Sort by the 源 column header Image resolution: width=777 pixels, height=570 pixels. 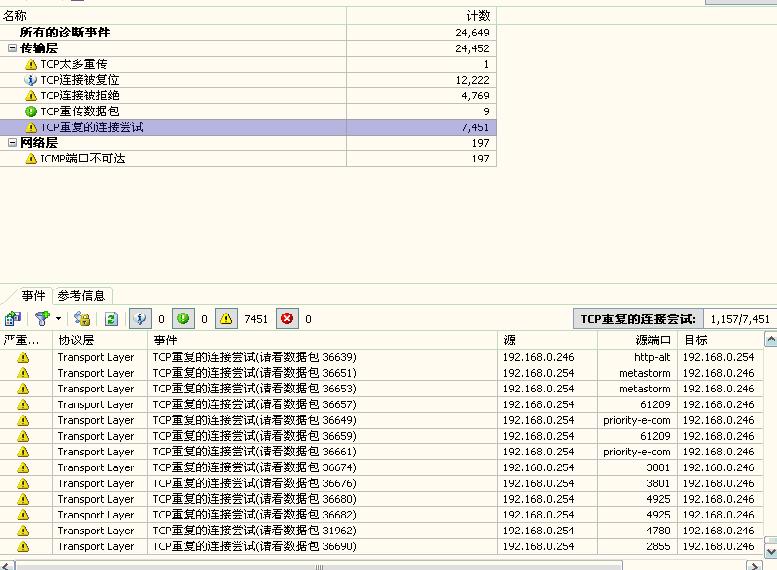pos(548,340)
